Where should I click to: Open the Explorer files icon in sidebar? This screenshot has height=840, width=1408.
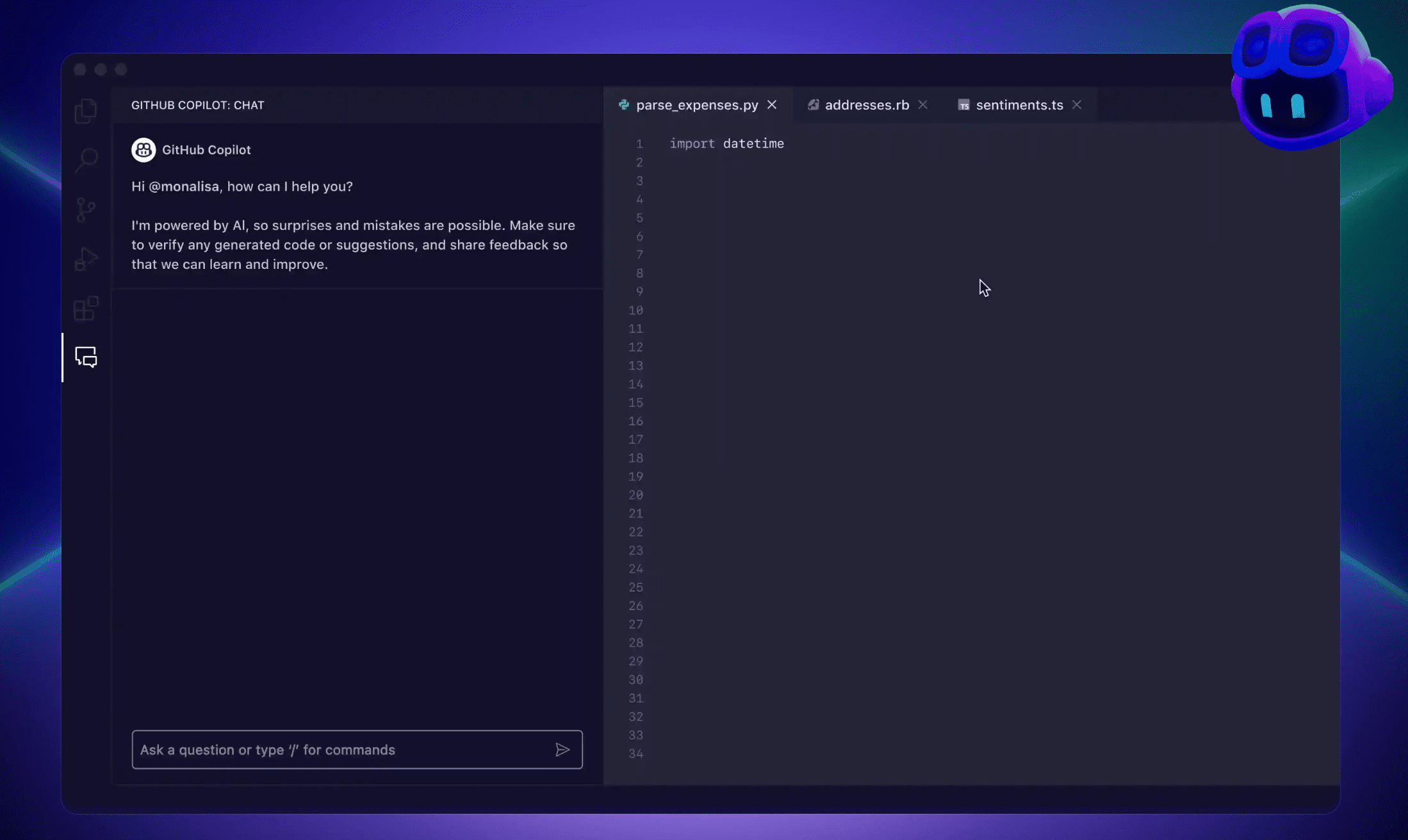tap(86, 111)
